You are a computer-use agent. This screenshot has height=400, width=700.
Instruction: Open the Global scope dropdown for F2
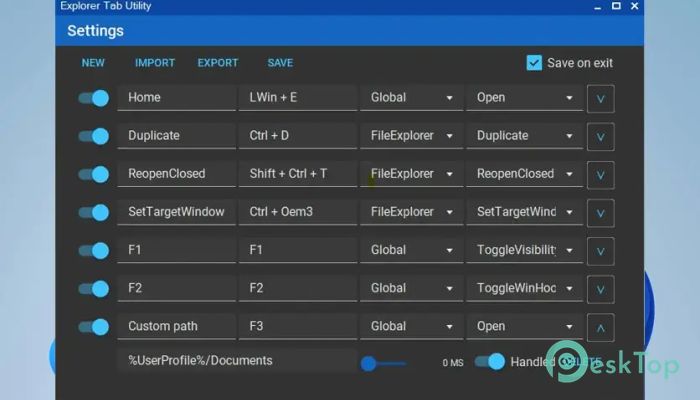click(x=412, y=288)
